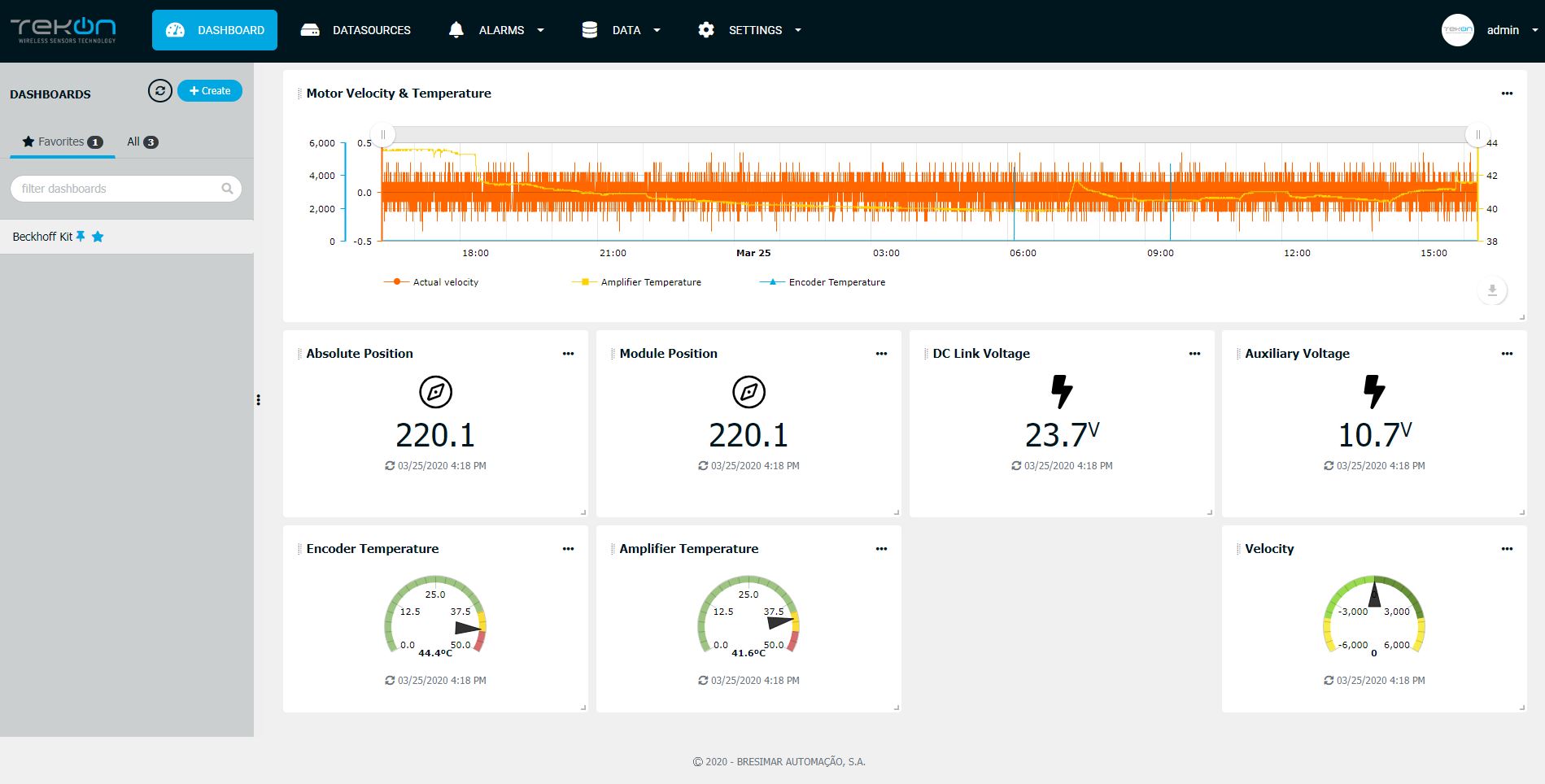Download the chart data

pyautogui.click(x=1492, y=290)
